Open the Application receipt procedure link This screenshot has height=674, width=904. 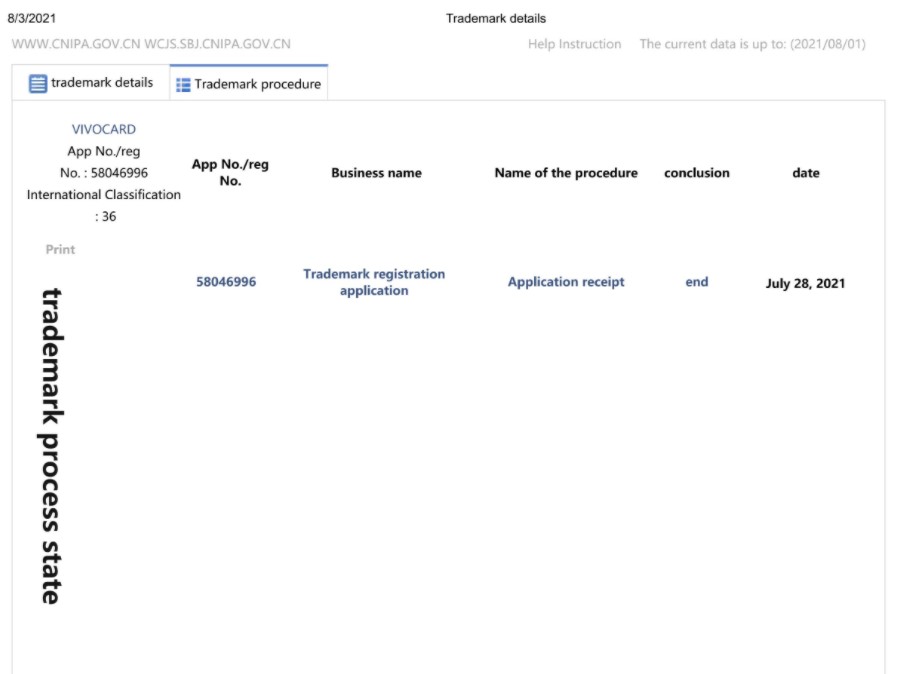click(x=566, y=282)
